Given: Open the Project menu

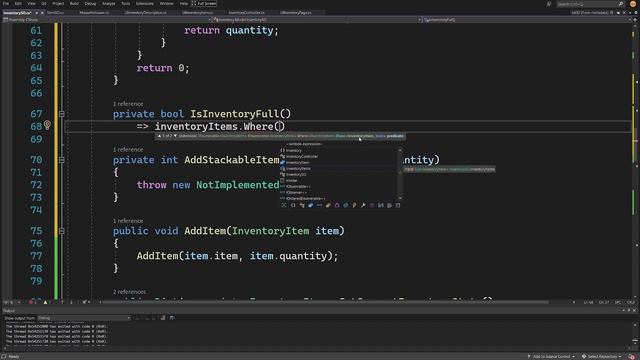Looking at the screenshot, I should 58,3.
